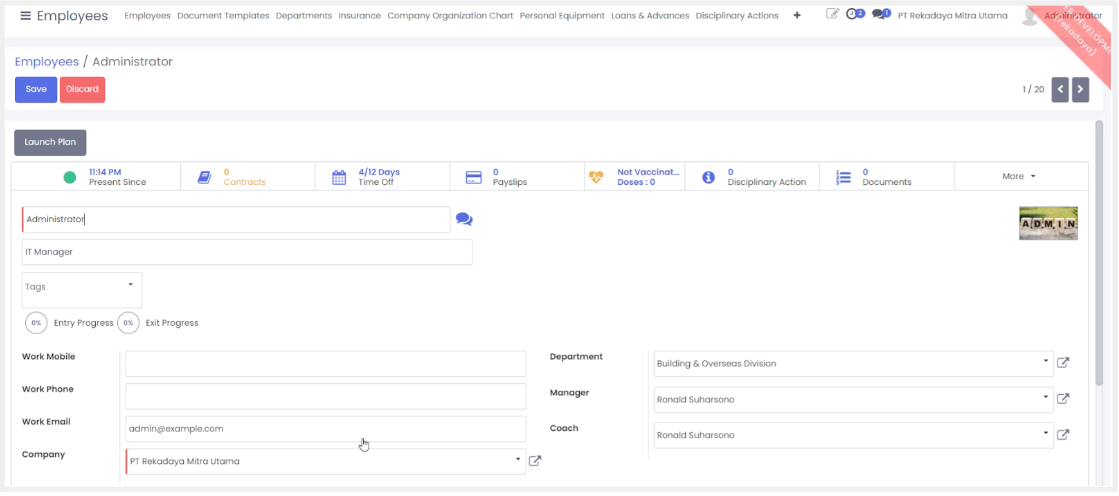The image size is (1119, 496).
Task: Expand the Tags dropdown
Action: 130,285
